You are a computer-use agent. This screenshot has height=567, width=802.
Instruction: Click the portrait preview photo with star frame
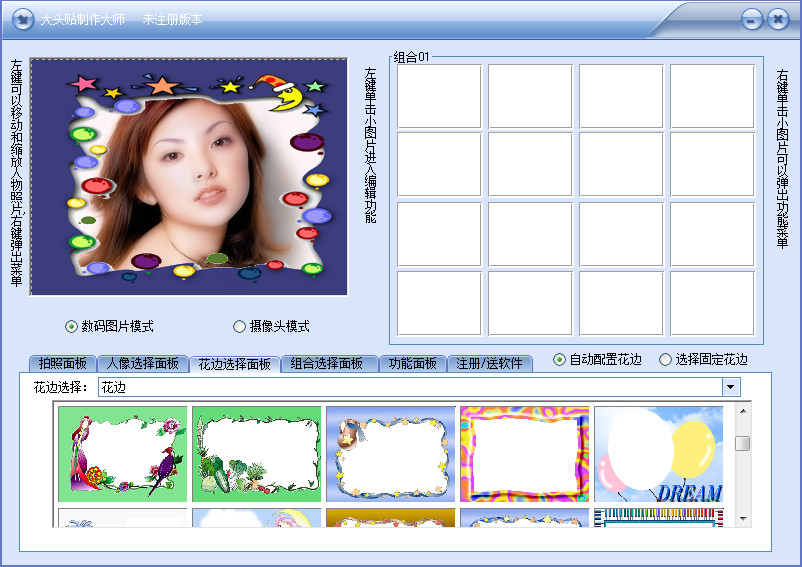tap(189, 177)
